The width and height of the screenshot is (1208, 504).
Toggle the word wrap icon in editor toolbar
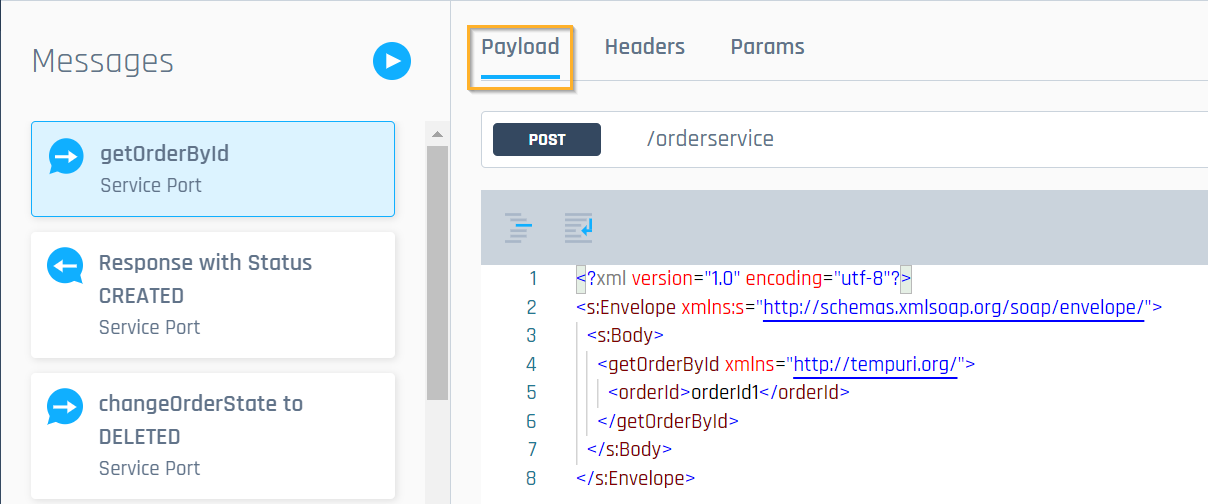pos(578,228)
